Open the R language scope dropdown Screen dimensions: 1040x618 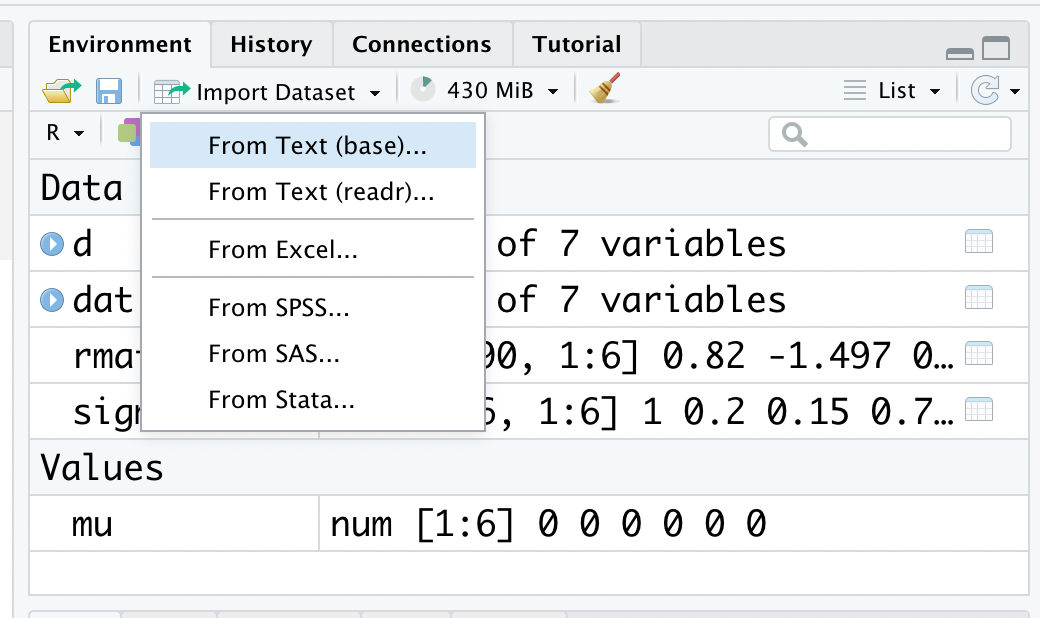[x=66, y=132]
